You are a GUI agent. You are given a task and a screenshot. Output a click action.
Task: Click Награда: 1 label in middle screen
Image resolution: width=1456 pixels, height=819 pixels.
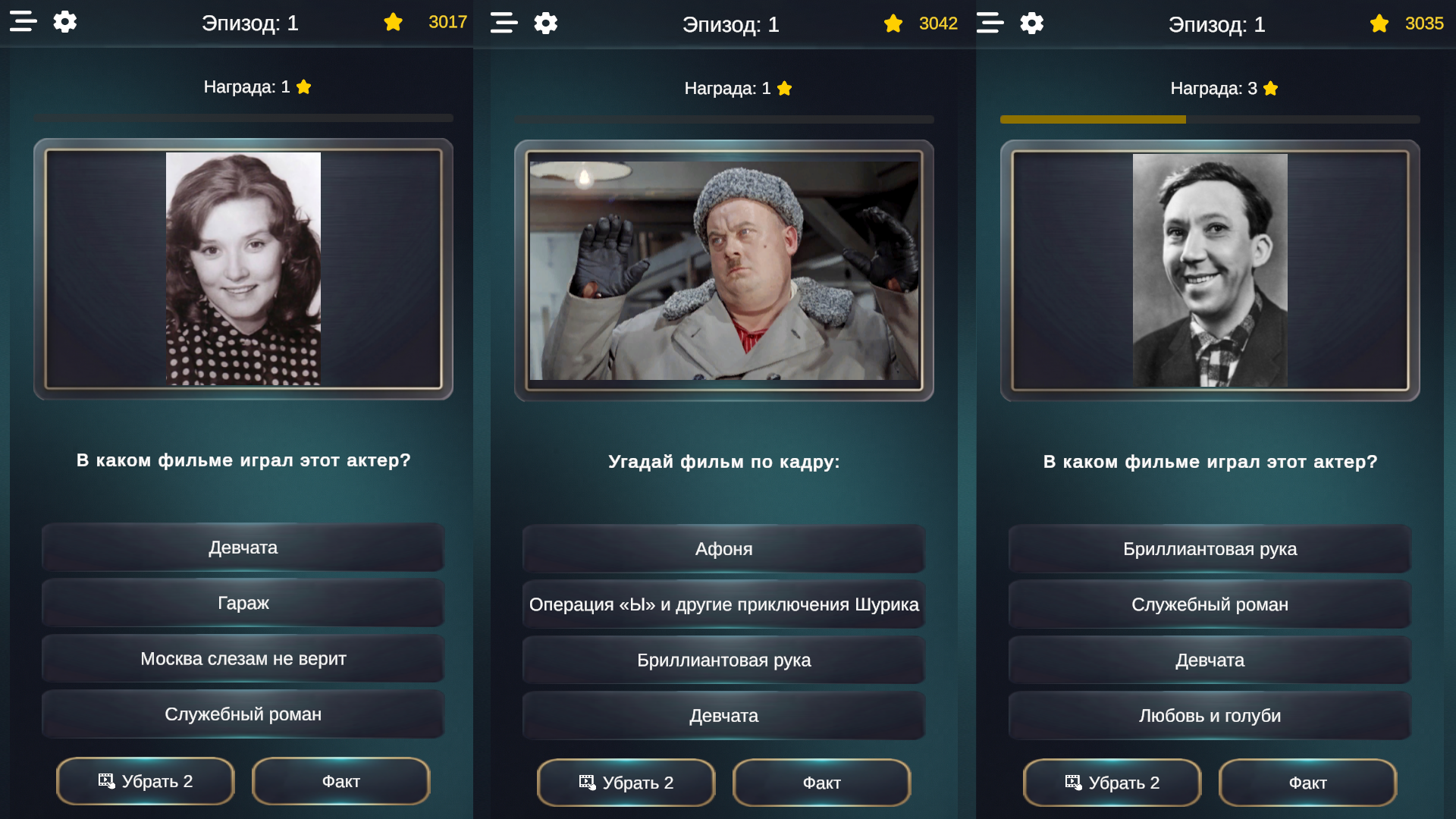click(x=727, y=88)
